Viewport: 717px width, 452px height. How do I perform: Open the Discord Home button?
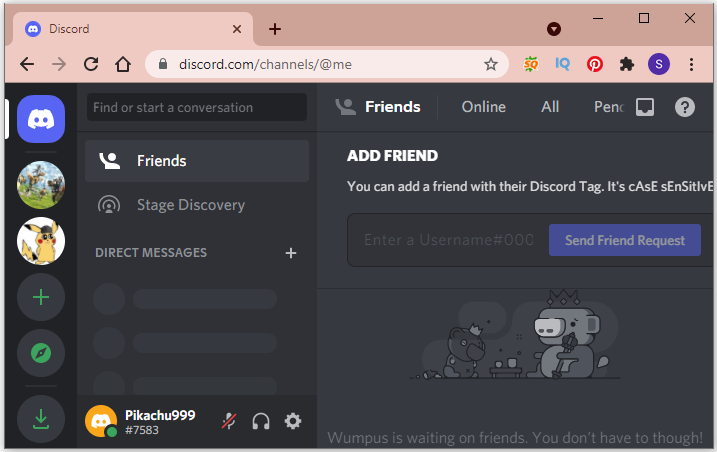click(41, 119)
